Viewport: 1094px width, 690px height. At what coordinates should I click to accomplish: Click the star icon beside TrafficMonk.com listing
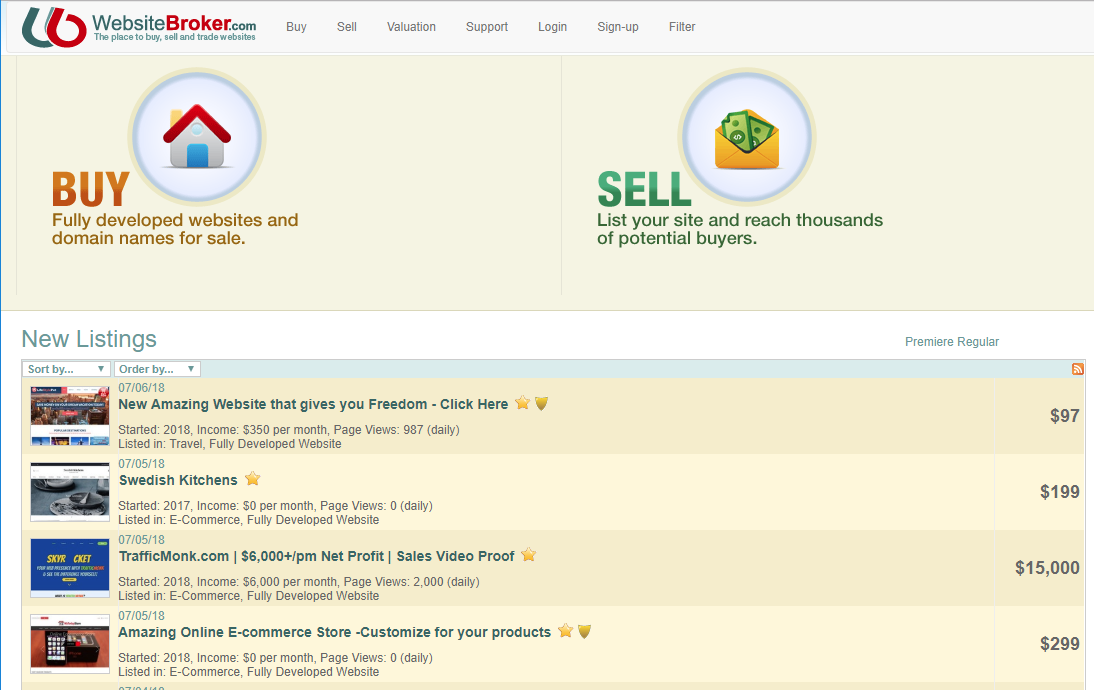[529, 555]
